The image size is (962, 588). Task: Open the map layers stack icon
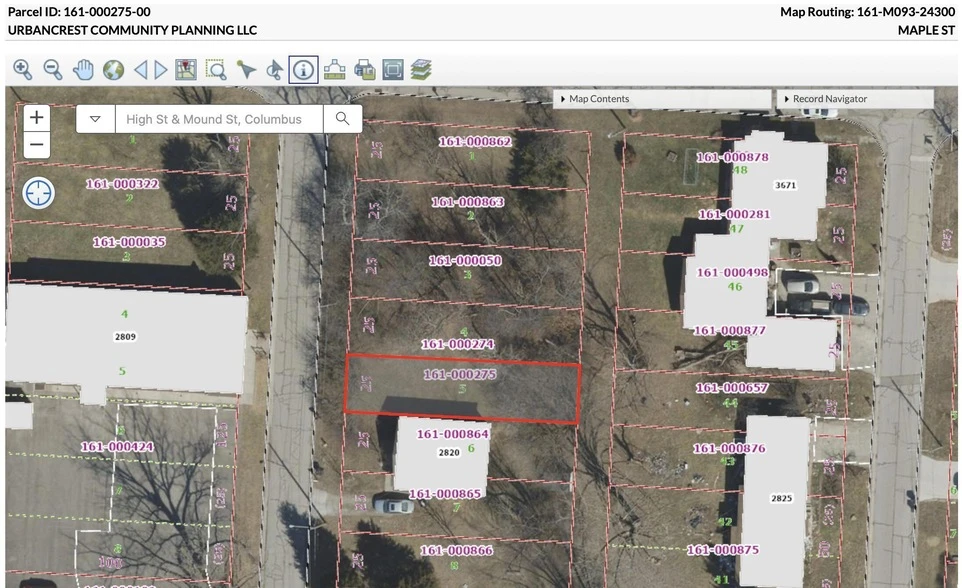pyautogui.click(x=421, y=70)
